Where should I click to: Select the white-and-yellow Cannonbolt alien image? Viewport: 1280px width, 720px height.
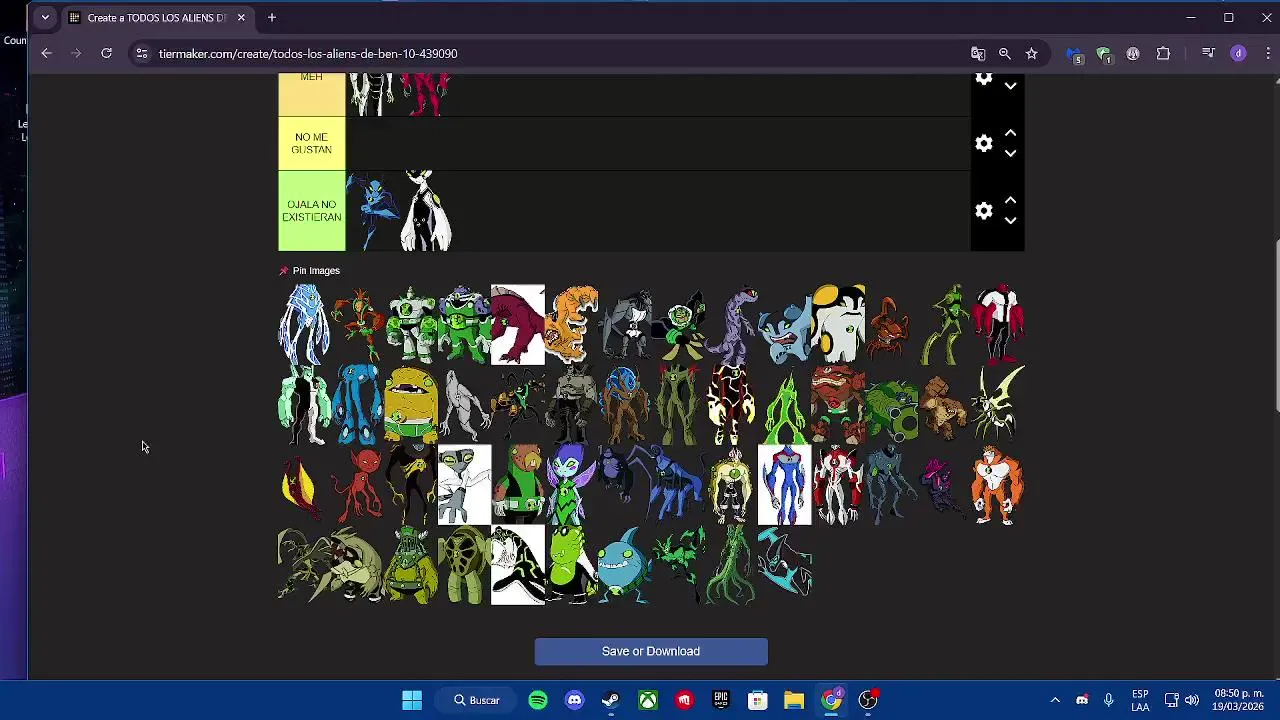point(838,324)
